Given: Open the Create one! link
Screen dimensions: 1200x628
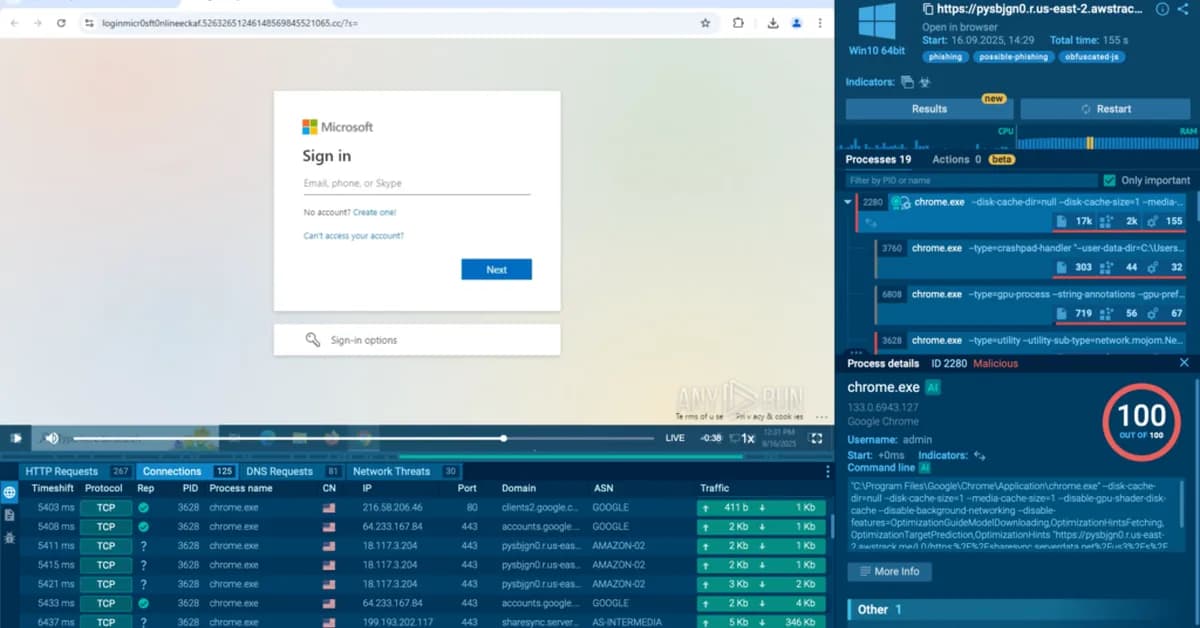Looking at the screenshot, I should pos(374,212).
